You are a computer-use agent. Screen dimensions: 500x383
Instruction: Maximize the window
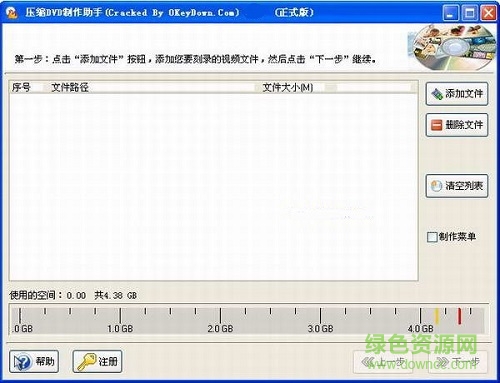[x=470, y=13]
